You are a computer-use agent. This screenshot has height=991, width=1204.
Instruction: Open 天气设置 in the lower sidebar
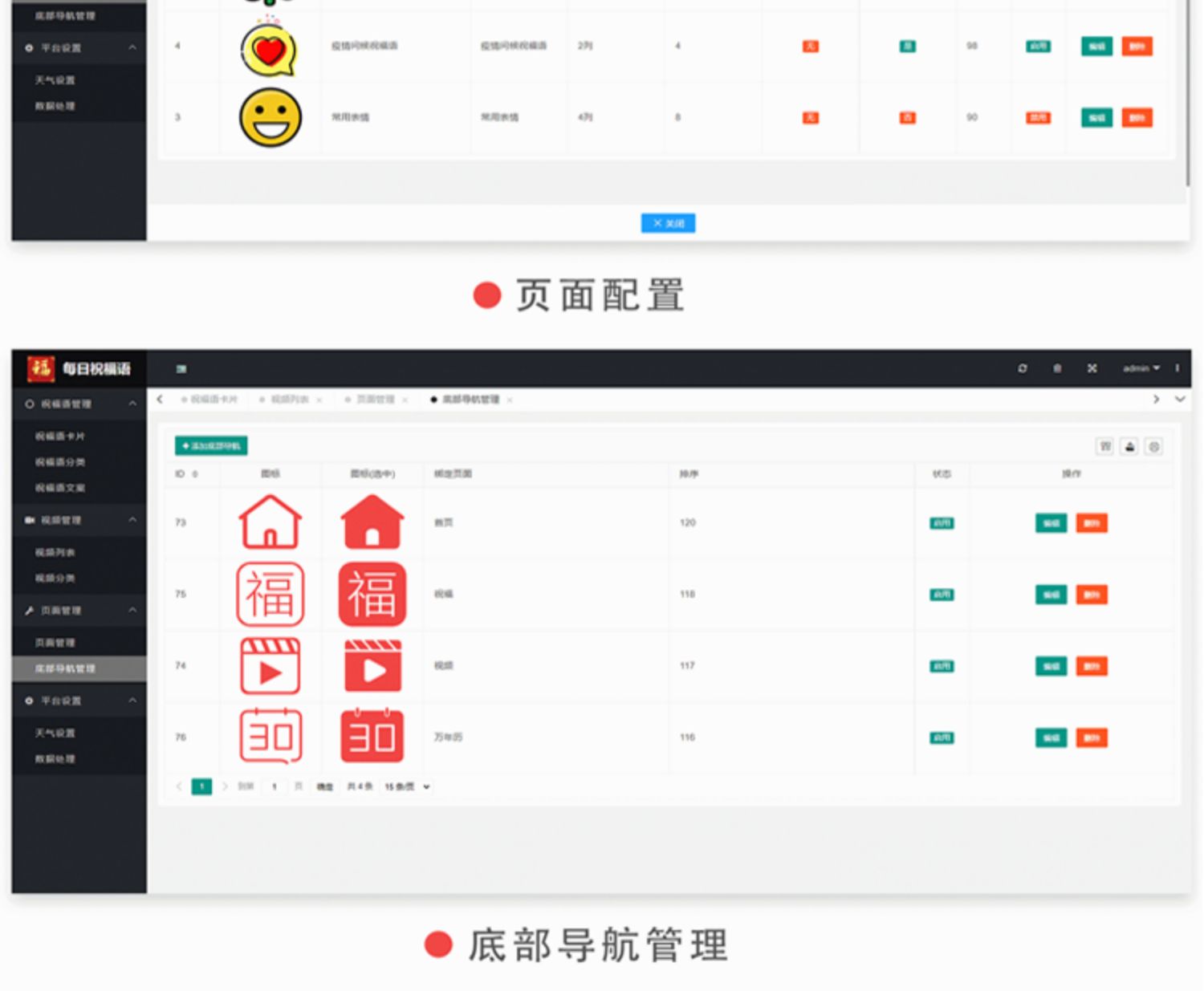click(x=55, y=733)
